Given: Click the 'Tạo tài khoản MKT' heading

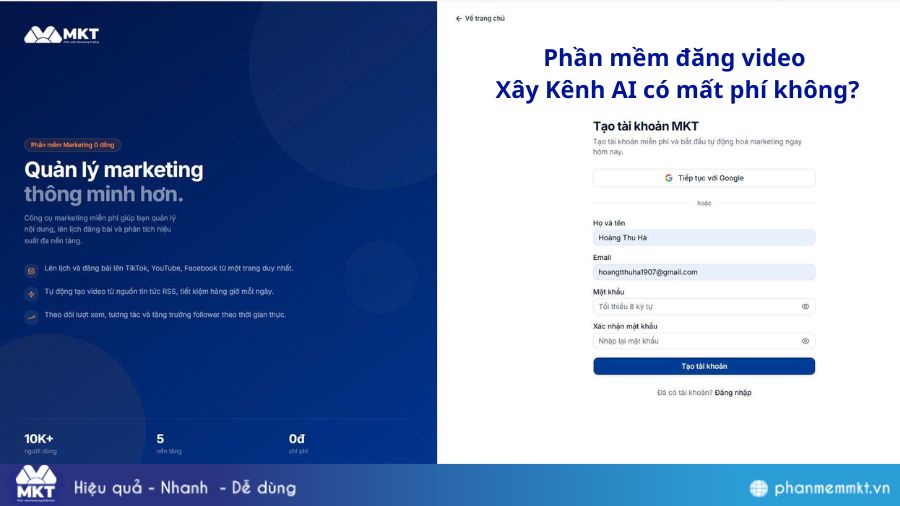Looking at the screenshot, I should 645,126.
